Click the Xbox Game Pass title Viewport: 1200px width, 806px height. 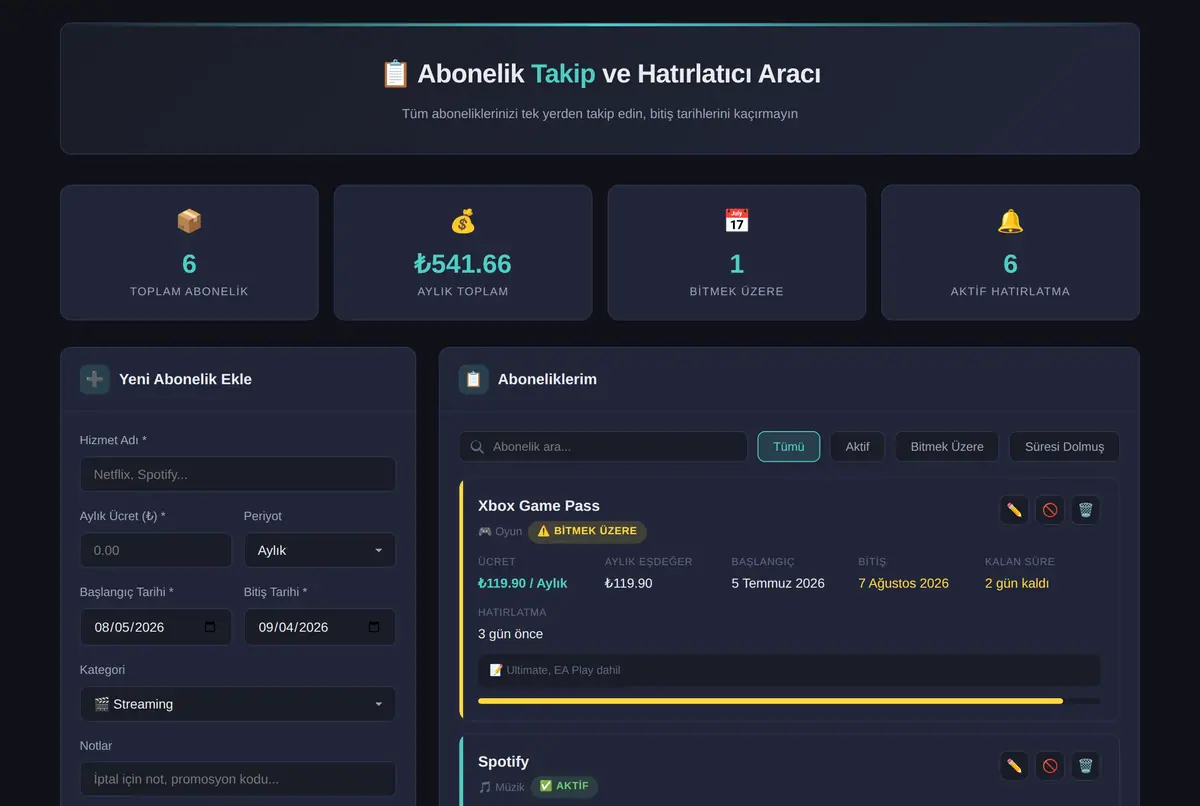pyautogui.click(x=539, y=505)
